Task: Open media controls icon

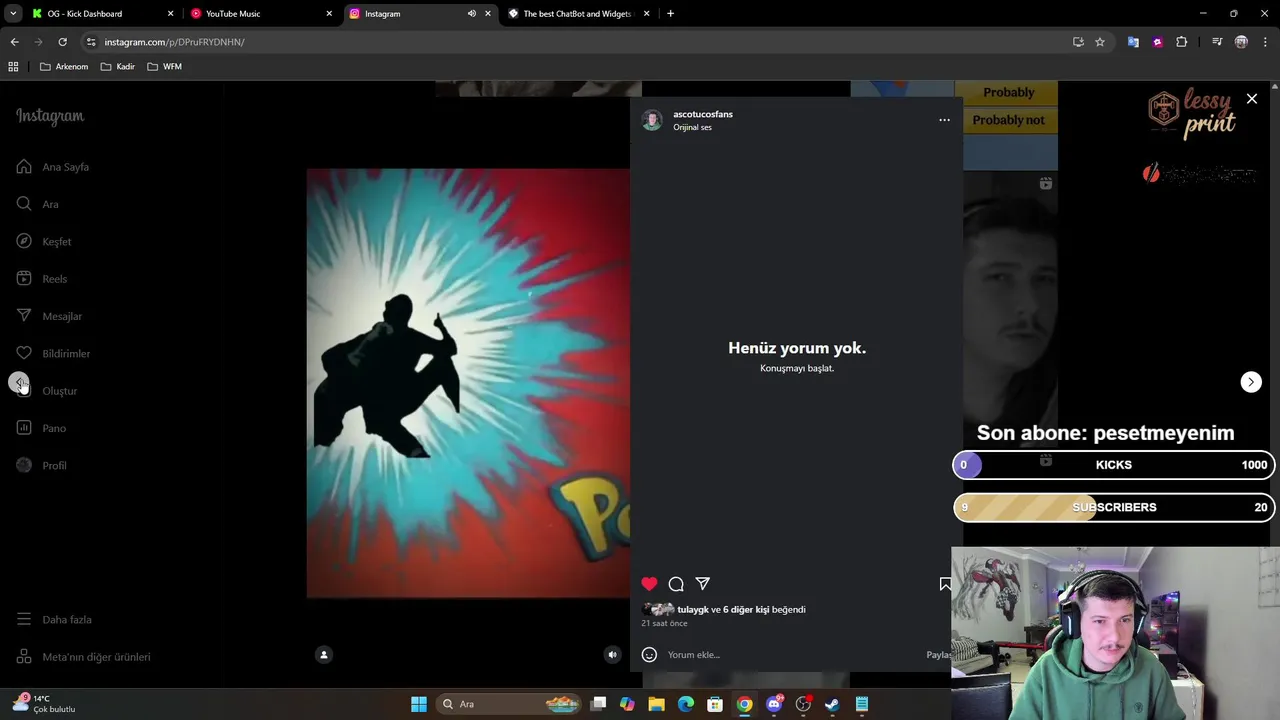Action: point(1217,42)
